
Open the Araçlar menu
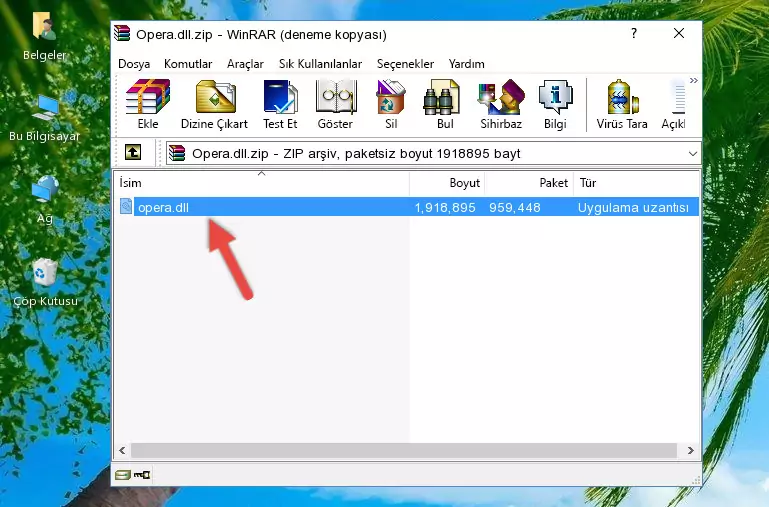(x=245, y=64)
